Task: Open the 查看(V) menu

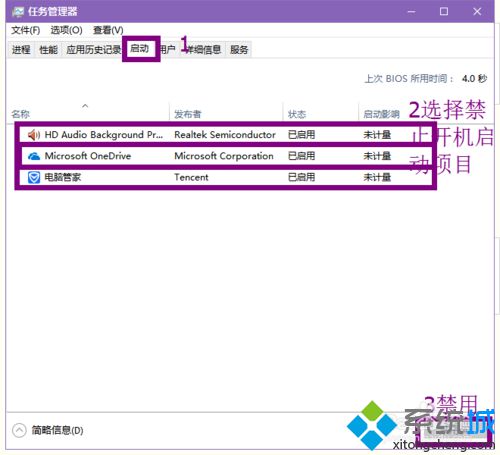Action: [108, 30]
